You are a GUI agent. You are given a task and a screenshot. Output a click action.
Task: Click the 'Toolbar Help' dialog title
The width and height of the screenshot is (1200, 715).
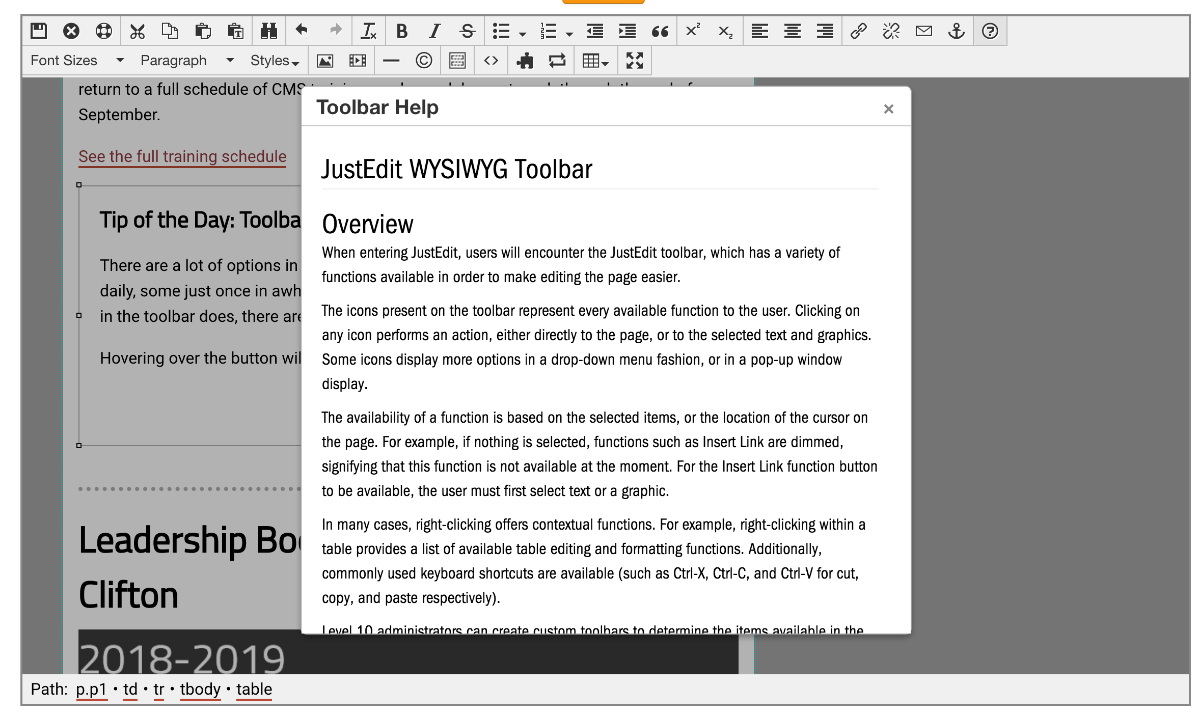[377, 107]
